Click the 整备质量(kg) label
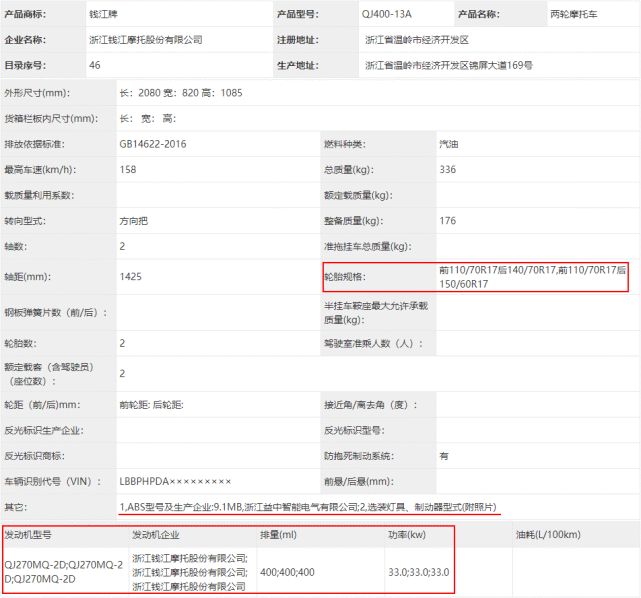Image resolution: width=641 pixels, height=598 pixels. (354, 221)
